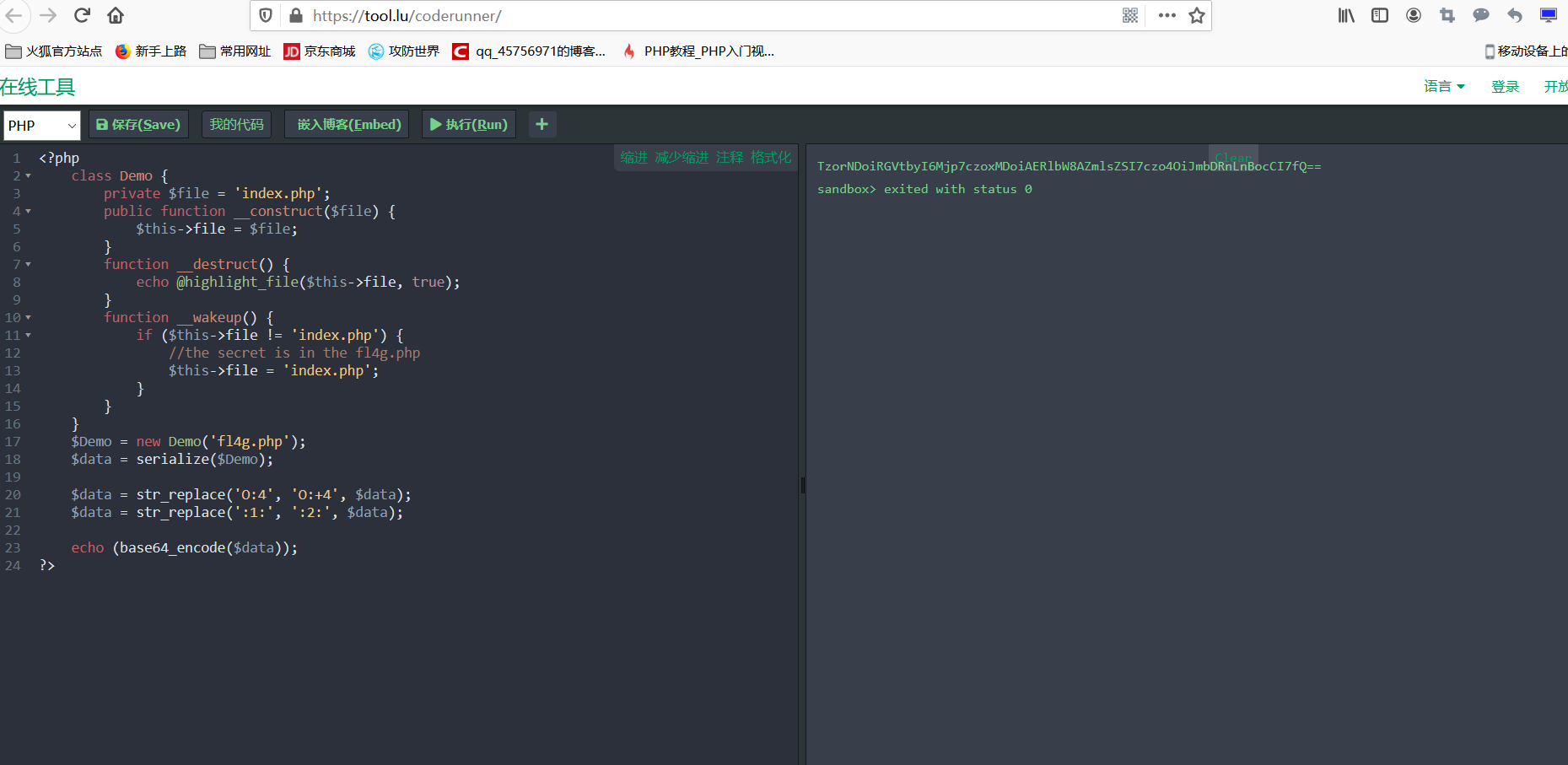Click 缩进 indent editor action
Viewport: 1568px width, 765px height.
click(x=633, y=157)
